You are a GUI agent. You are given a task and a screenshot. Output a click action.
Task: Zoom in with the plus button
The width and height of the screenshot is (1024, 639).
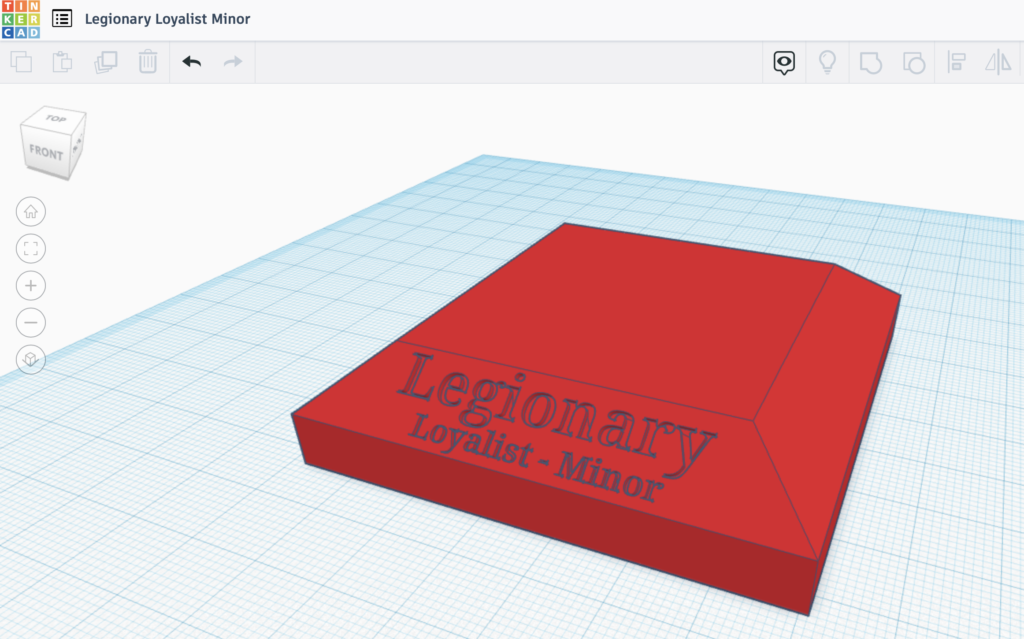[x=31, y=286]
